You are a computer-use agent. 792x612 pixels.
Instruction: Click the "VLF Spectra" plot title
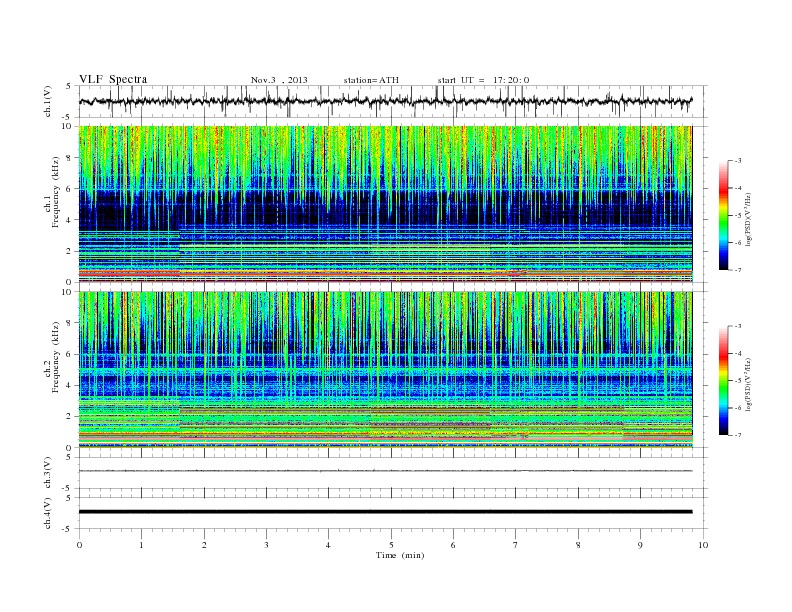113,79
